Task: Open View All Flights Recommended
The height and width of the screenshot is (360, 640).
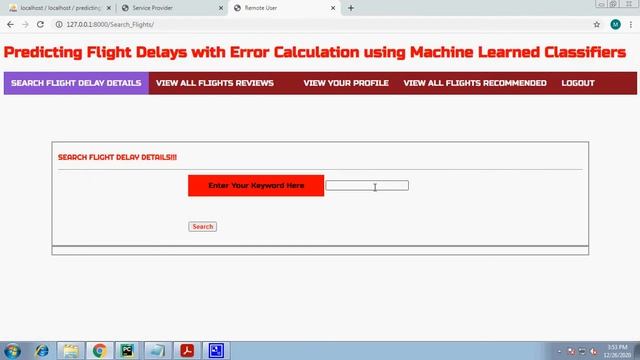Action: (475, 83)
